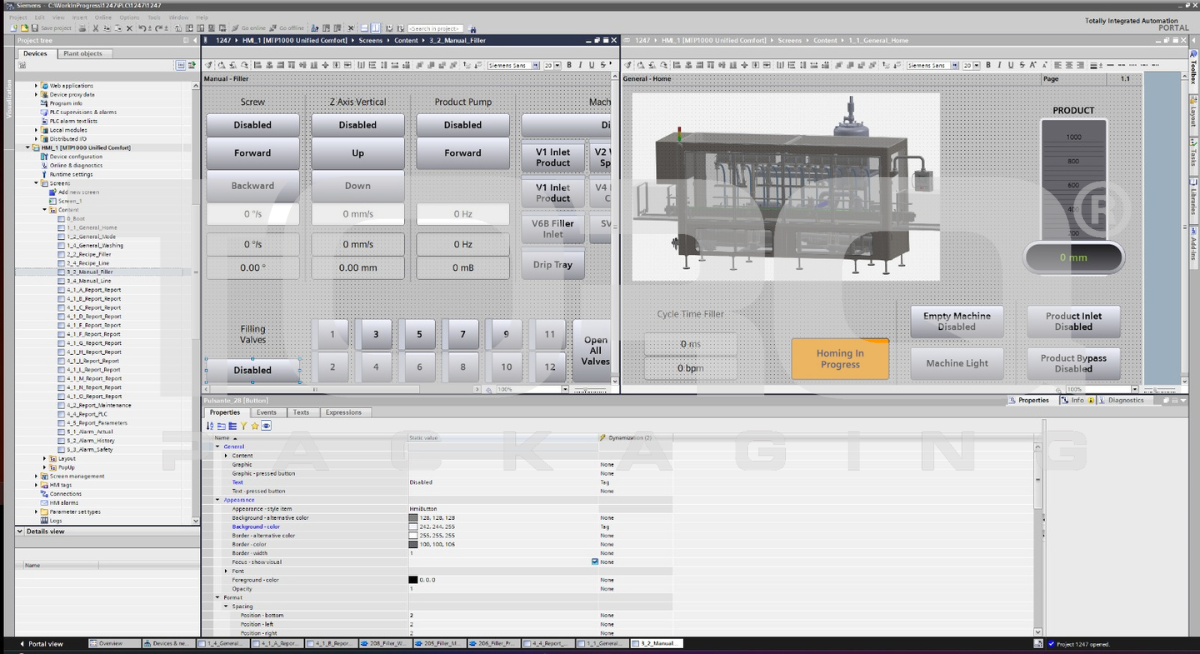Switch to the Expressions tab

(x=344, y=412)
